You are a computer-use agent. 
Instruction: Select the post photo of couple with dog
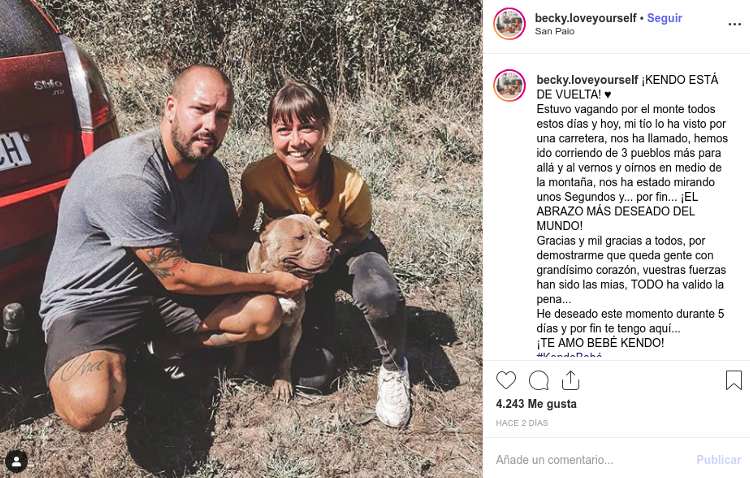241,239
